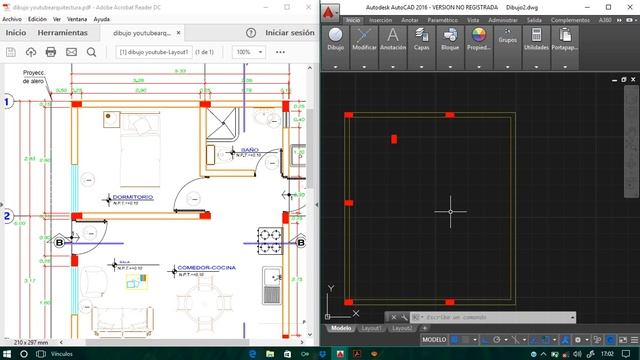Toggle isometric drafting in status bar
Image resolution: width=640 pixels, height=360 pixels.
[x=516, y=340]
